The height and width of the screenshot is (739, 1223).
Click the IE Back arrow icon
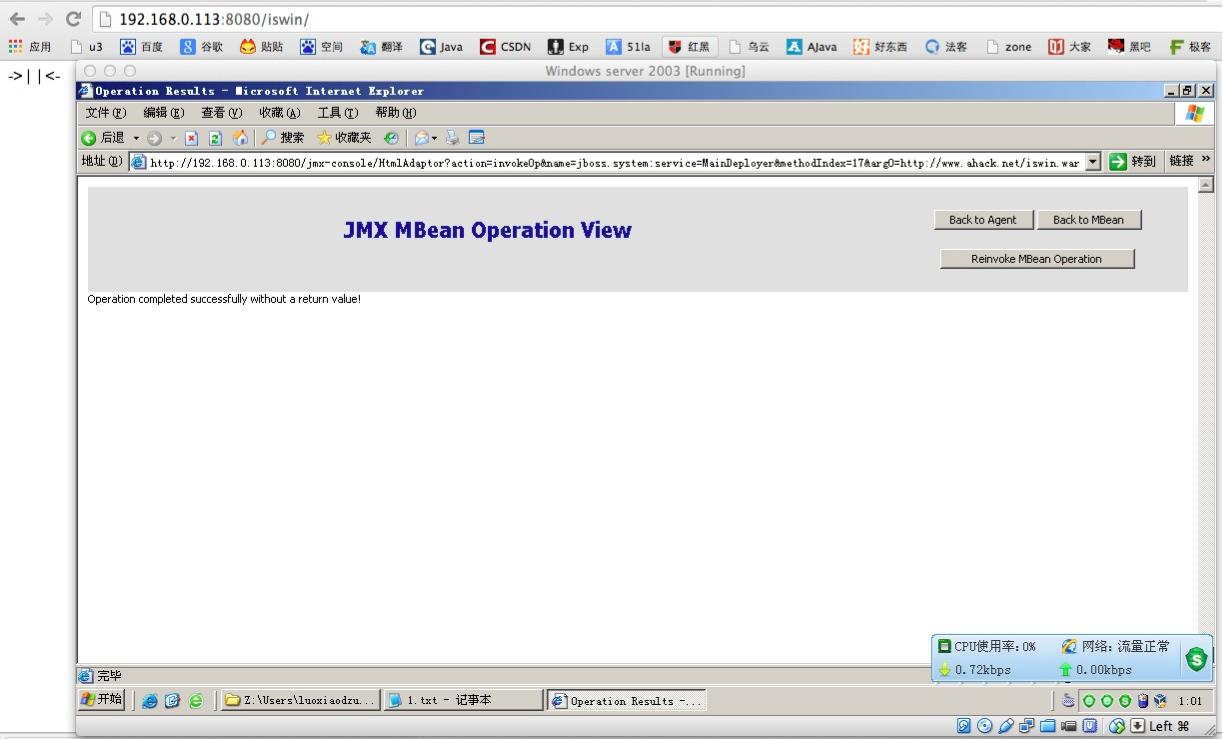coord(89,138)
